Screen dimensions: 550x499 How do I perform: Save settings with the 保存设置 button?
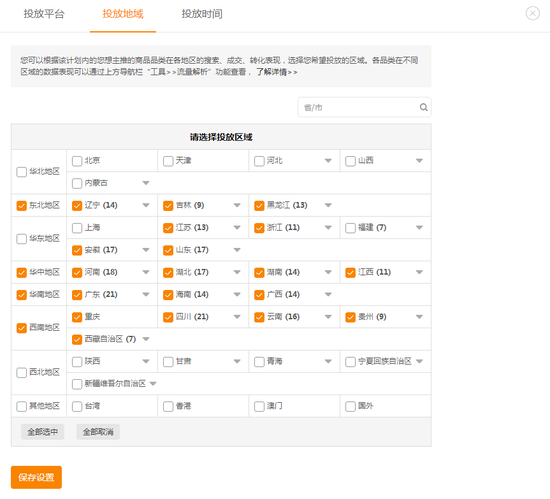click(36, 477)
